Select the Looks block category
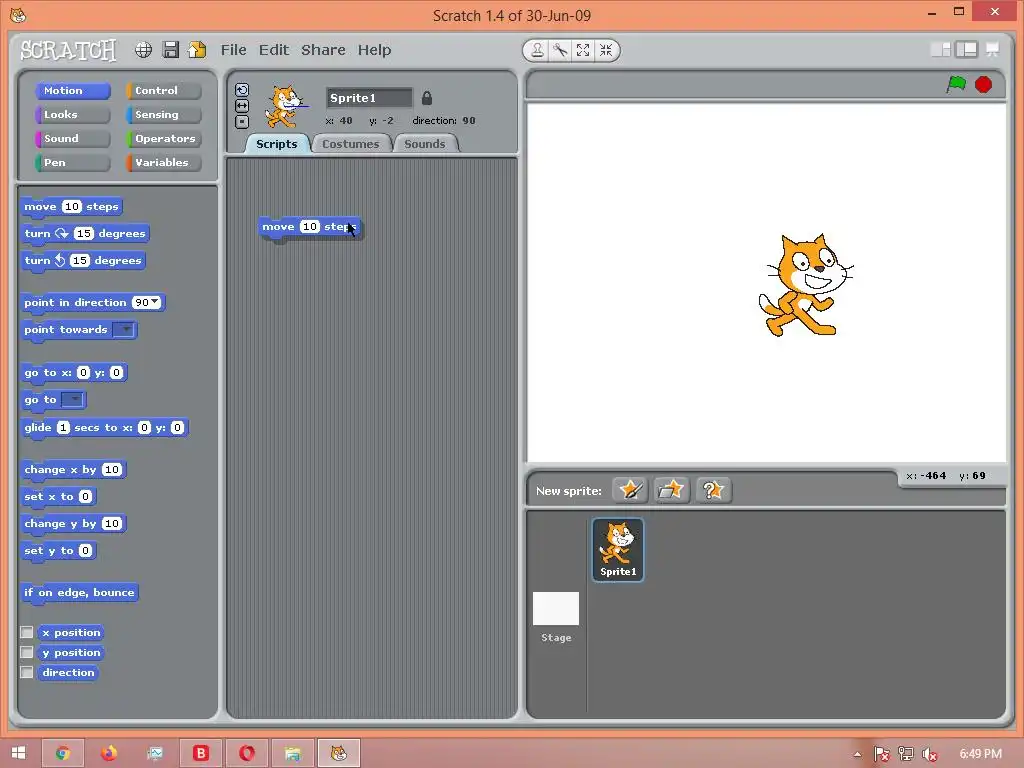The width and height of the screenshot is (1024, 768). click(72, 115)
